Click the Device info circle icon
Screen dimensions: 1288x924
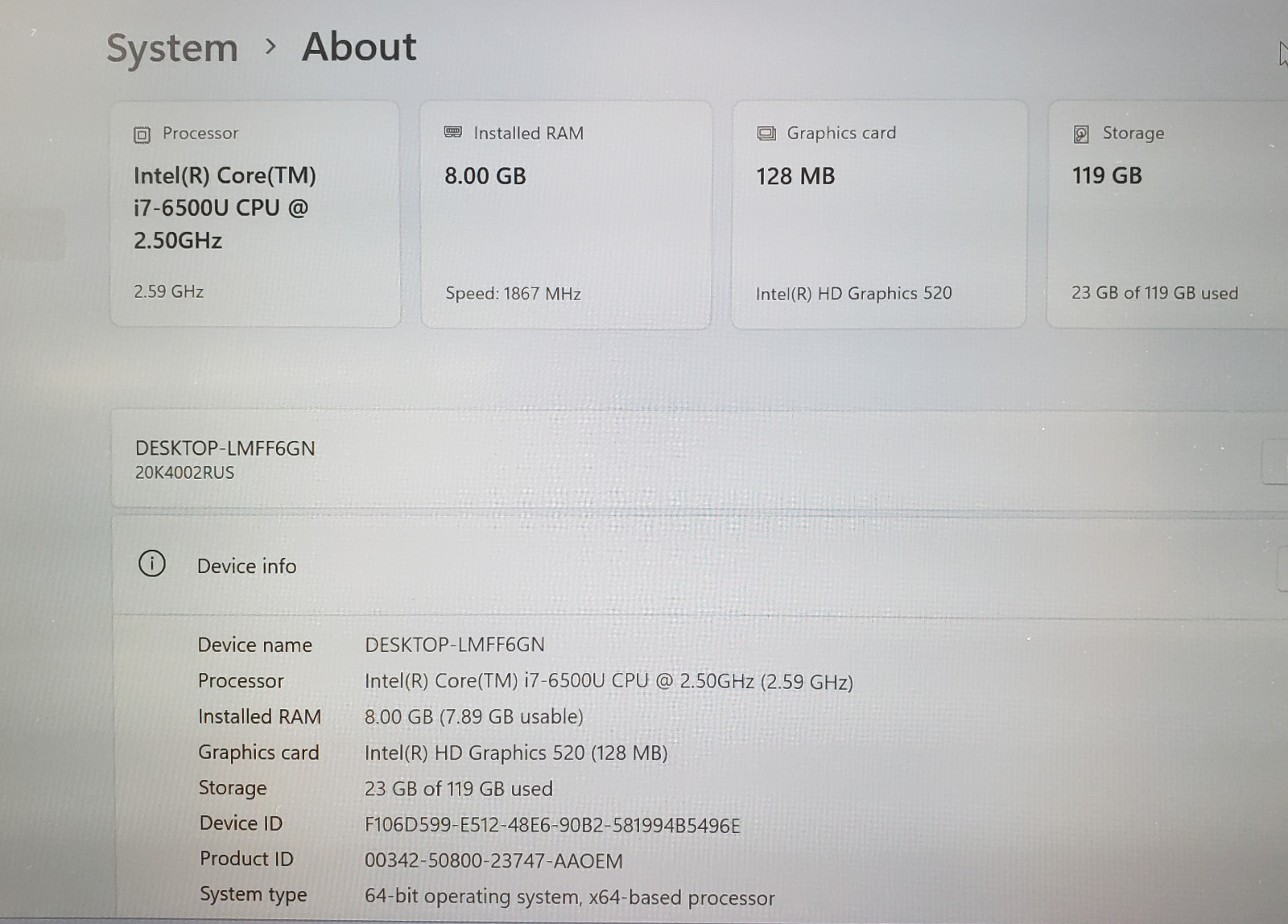[152, 563]
